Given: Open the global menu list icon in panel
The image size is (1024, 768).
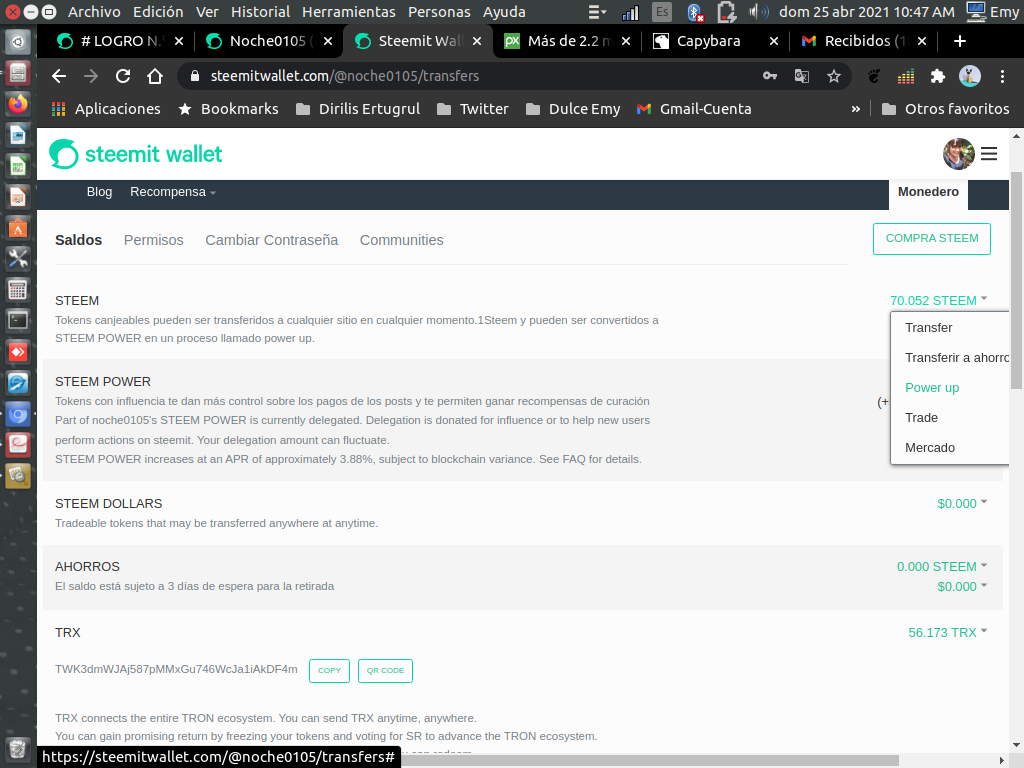Looking at the screenshot, I should (597, 12).
